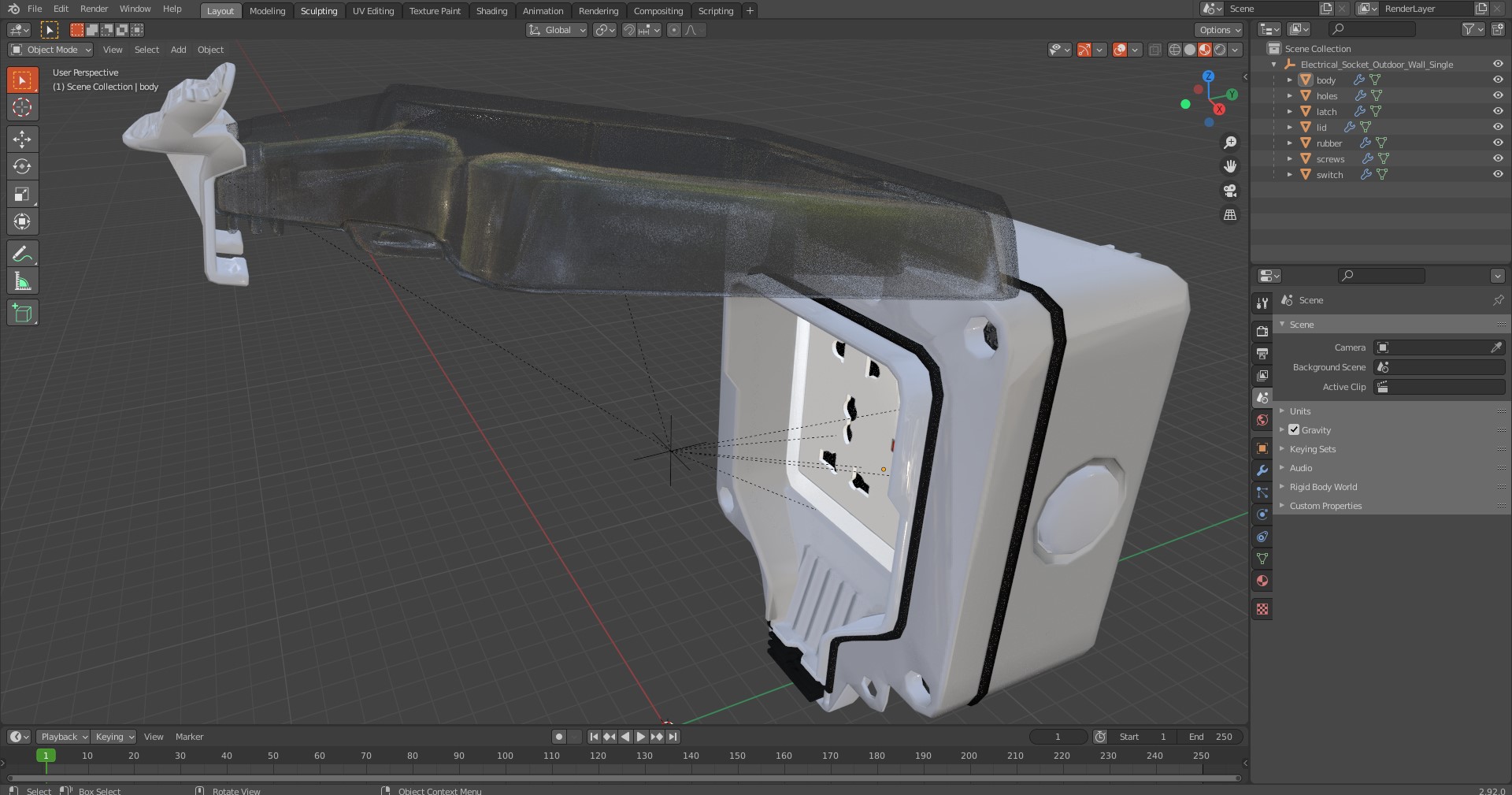Select solid viewport shading sphere
1512x795 pixels.
pos(1190,50)
